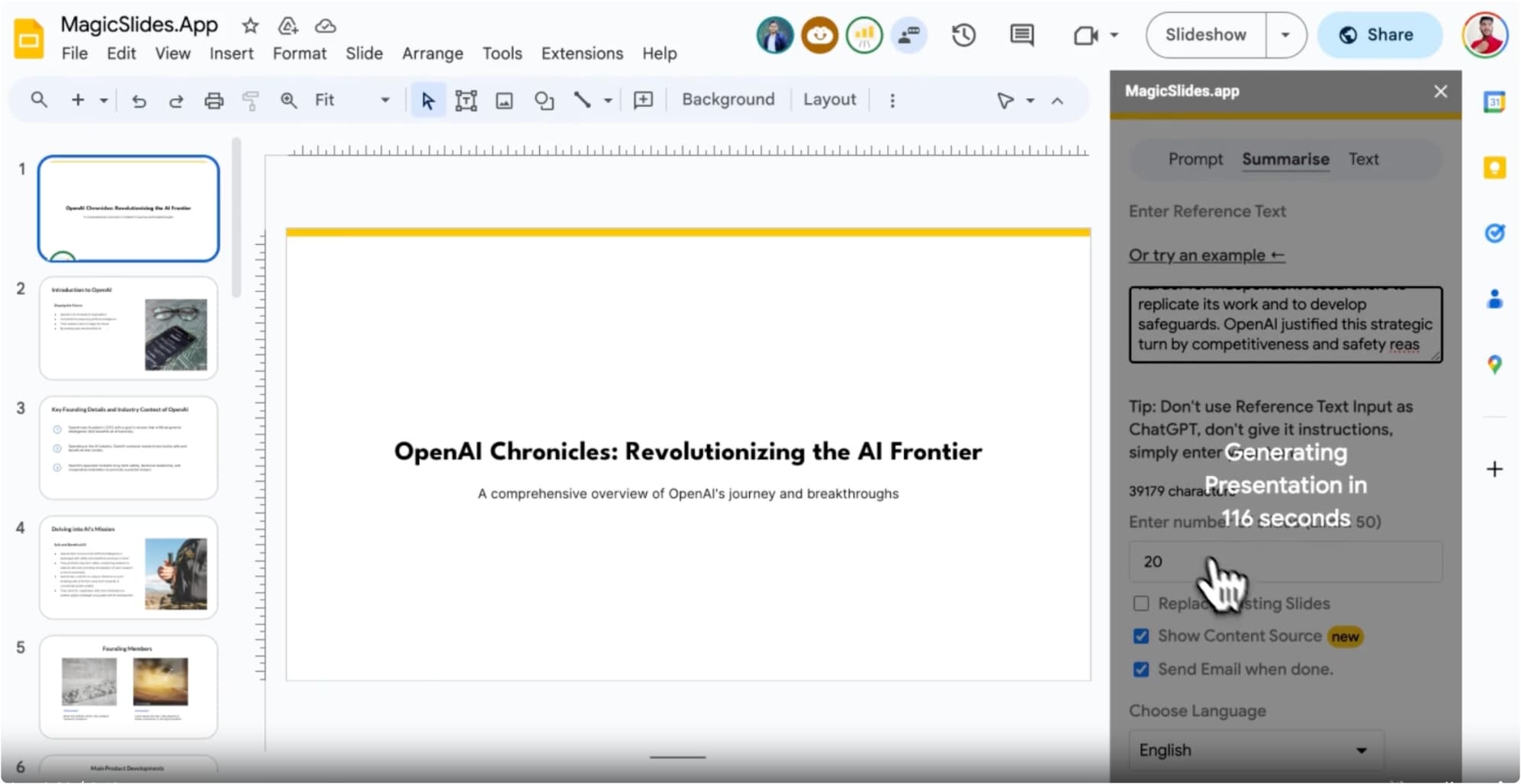The width and height of the screenshot is (1521, 784).
Task: Click Or try an example link
Action: click(x=1207, y=255)
